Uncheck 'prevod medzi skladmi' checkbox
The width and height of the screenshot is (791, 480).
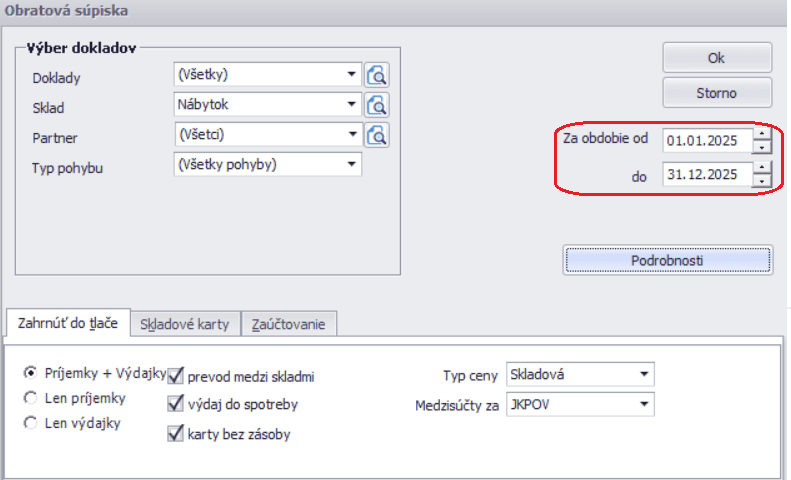(176, 376)
